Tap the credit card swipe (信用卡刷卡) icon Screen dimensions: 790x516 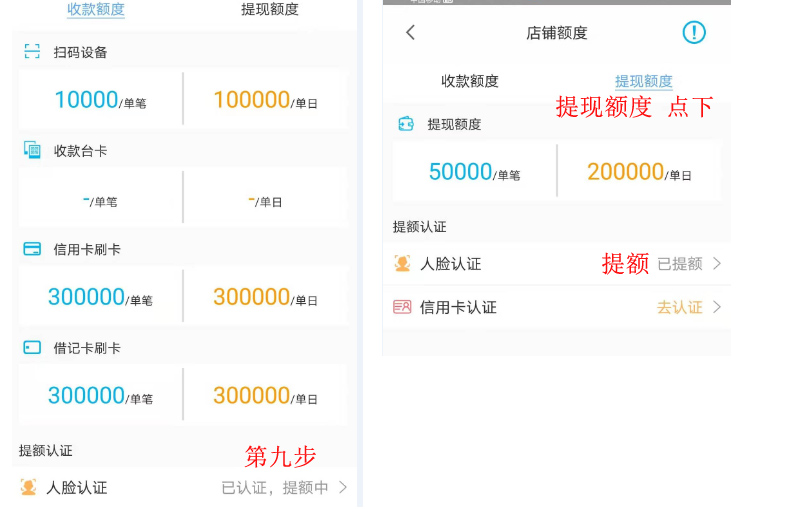[32, 249]
